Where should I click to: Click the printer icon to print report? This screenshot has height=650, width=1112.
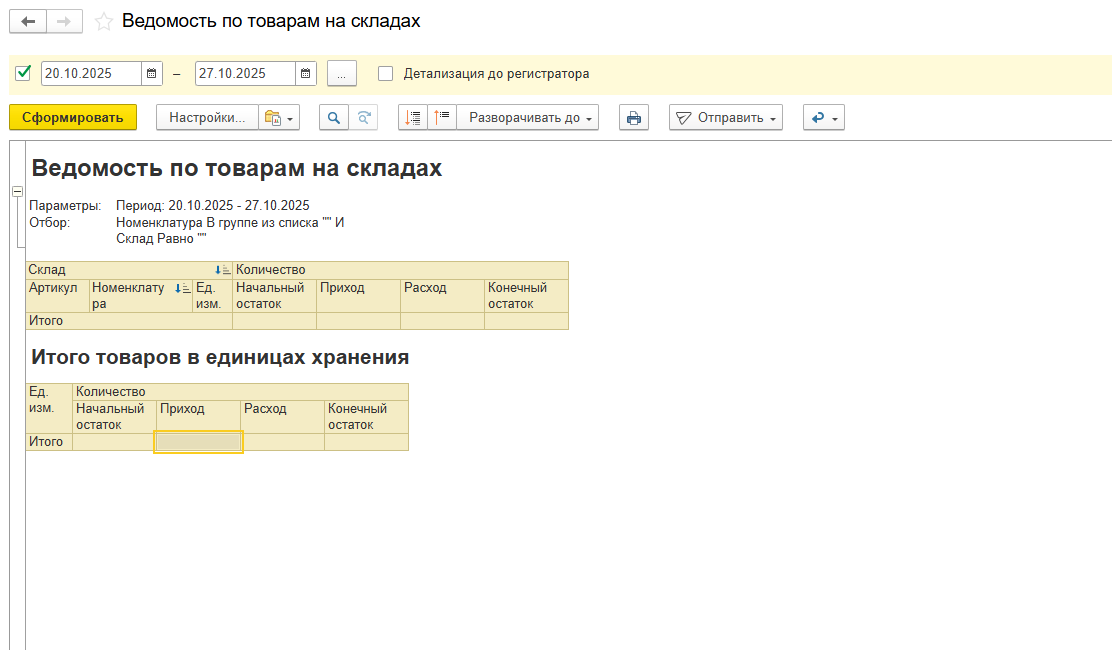[633, 118]
